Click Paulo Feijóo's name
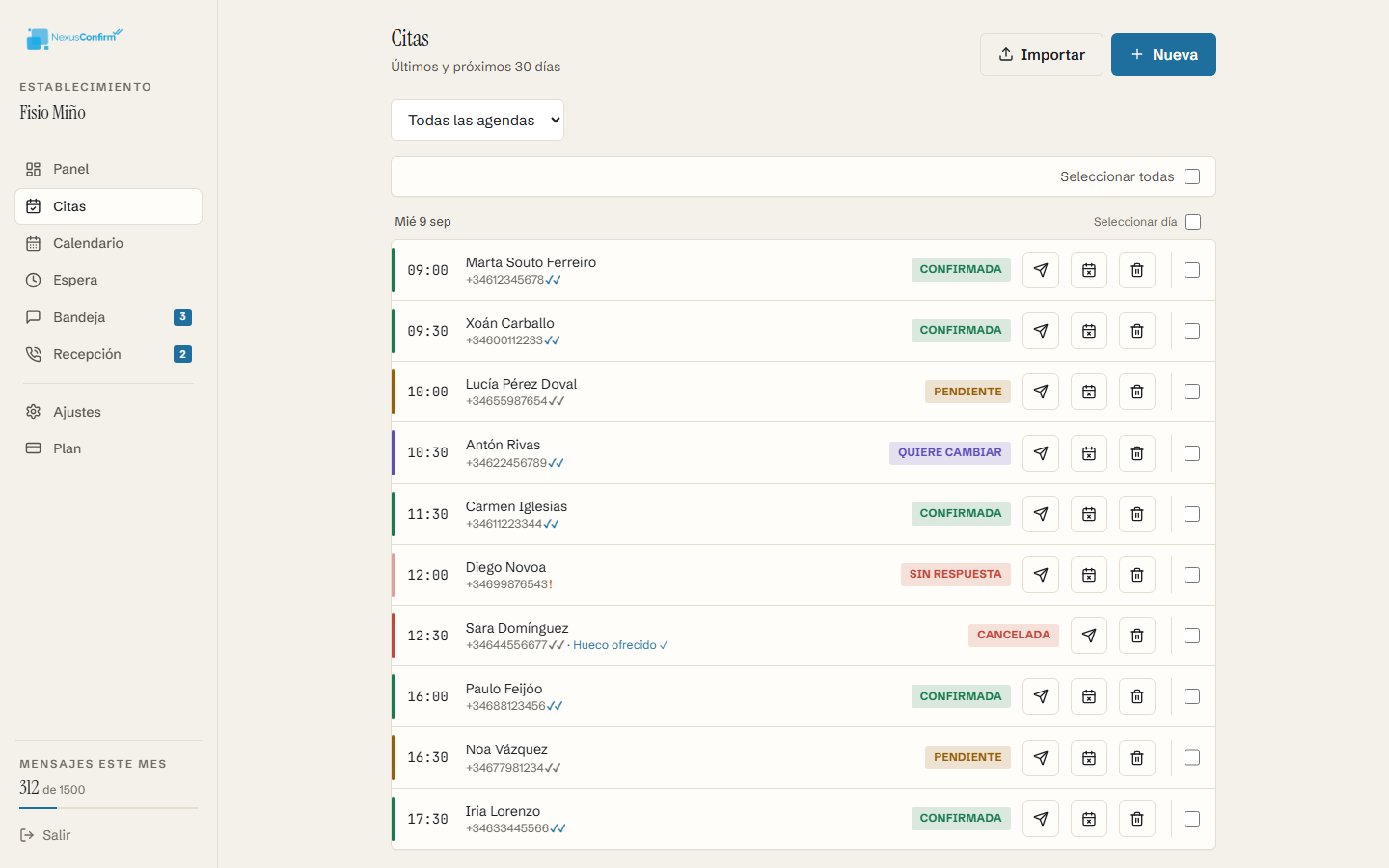The height and width of the screenshot is (868, 1389). coord(504,689)
